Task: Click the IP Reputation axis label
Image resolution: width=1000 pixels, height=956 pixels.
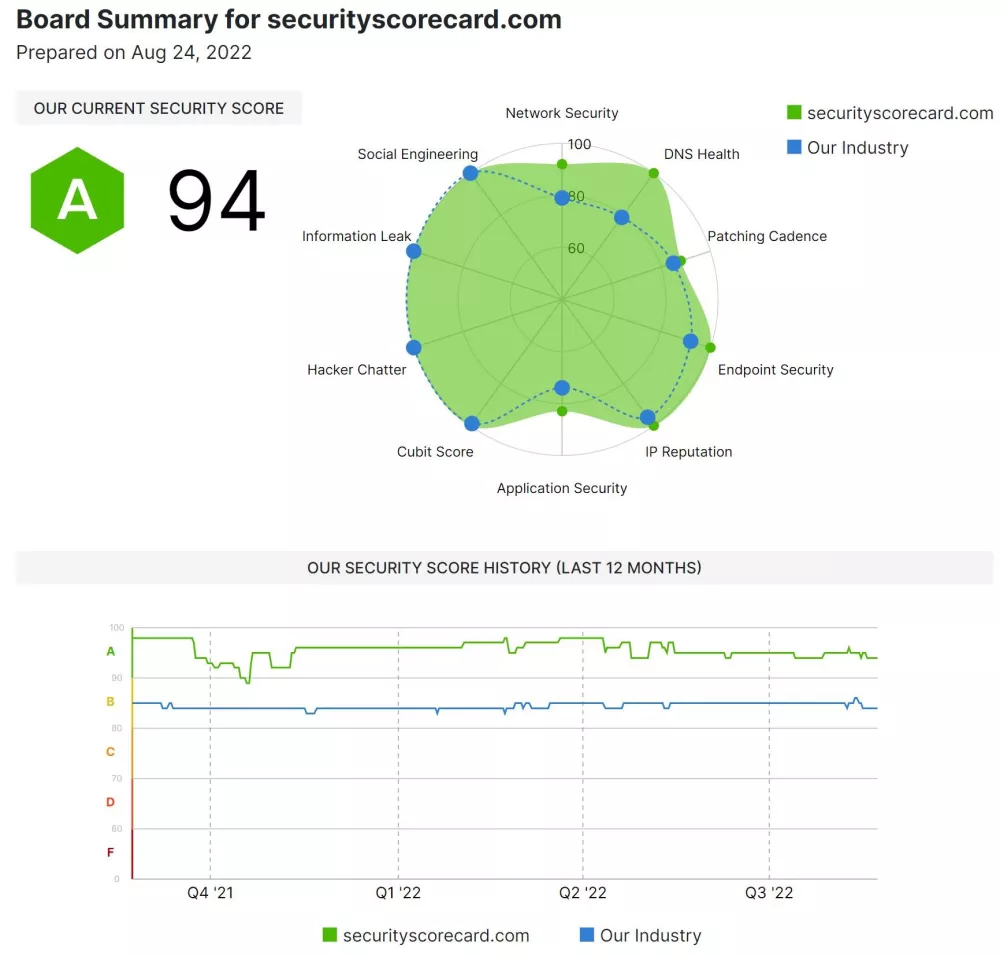Action: (x=688, y=452)
